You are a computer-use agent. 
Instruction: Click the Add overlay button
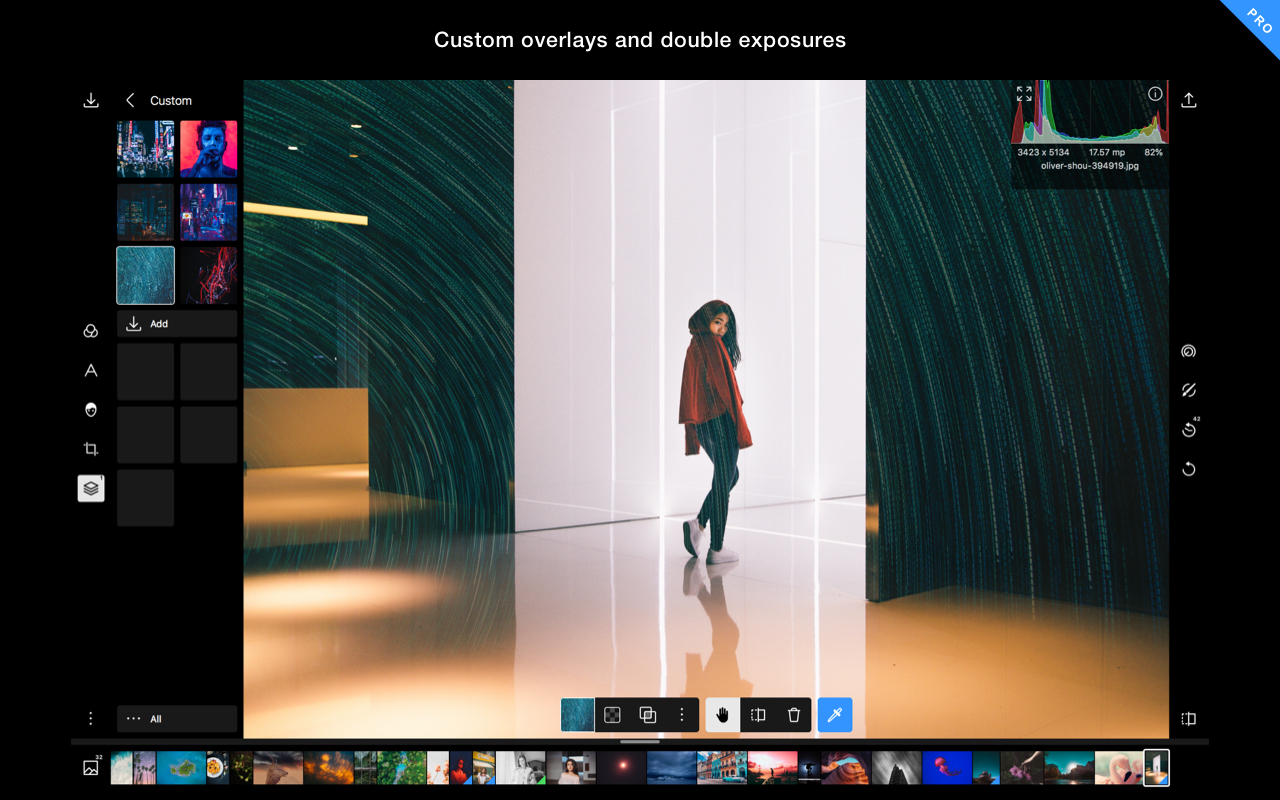point(176,323)
